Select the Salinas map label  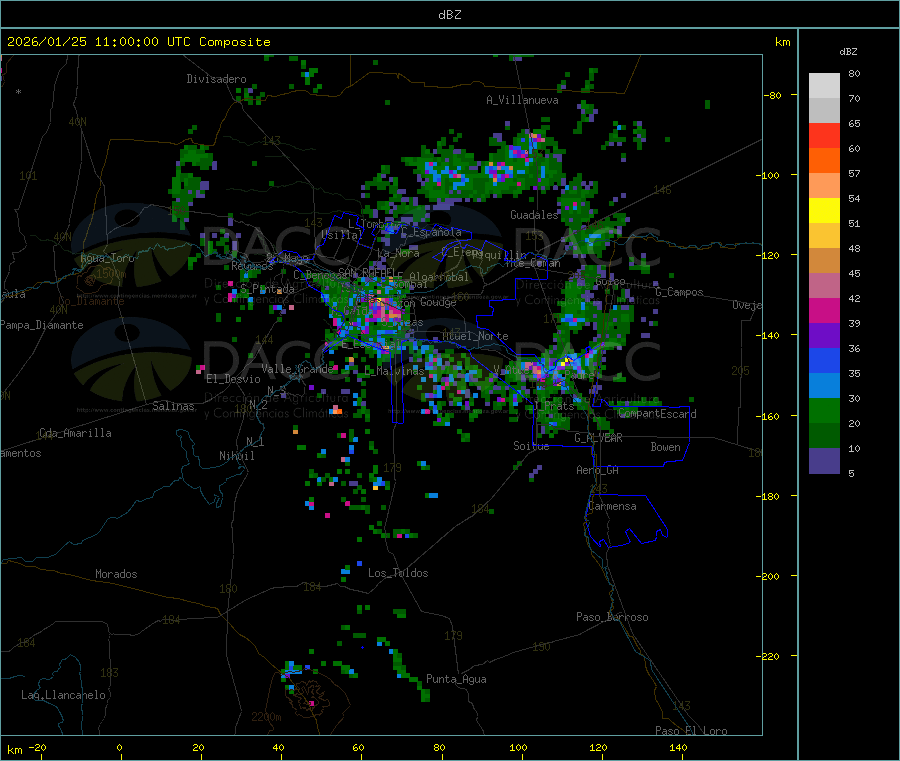pos(173,406)
